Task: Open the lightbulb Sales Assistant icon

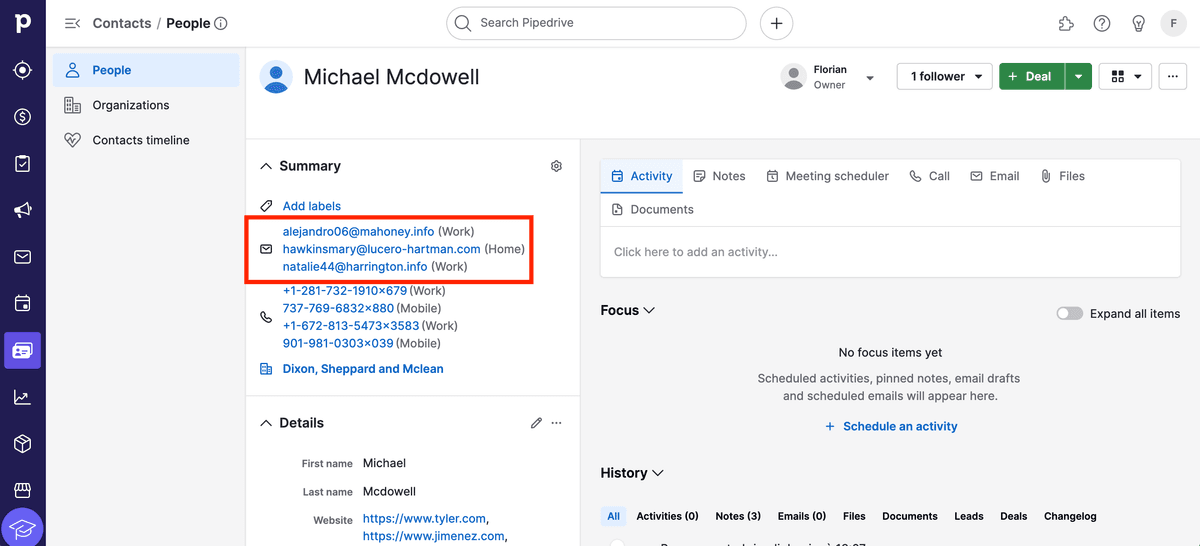Action: click(1138, 23)
